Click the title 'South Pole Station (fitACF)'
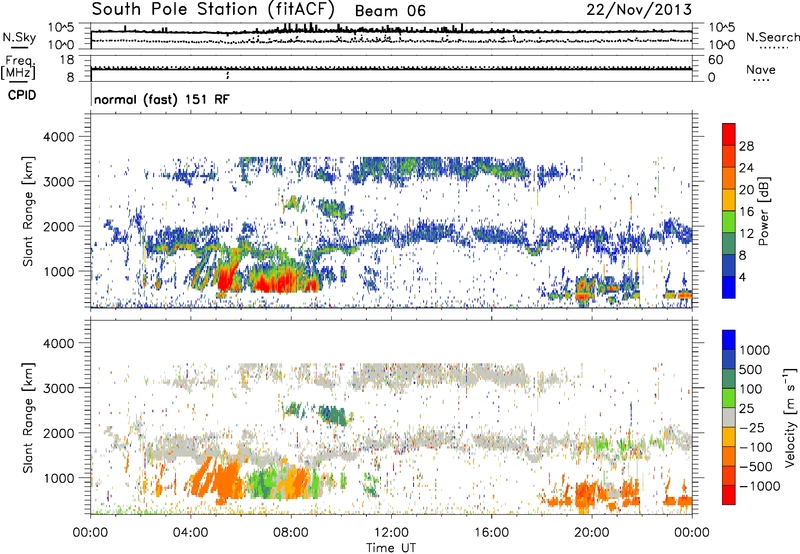This screenshot has height=554, width=800. tap(213, 9)
